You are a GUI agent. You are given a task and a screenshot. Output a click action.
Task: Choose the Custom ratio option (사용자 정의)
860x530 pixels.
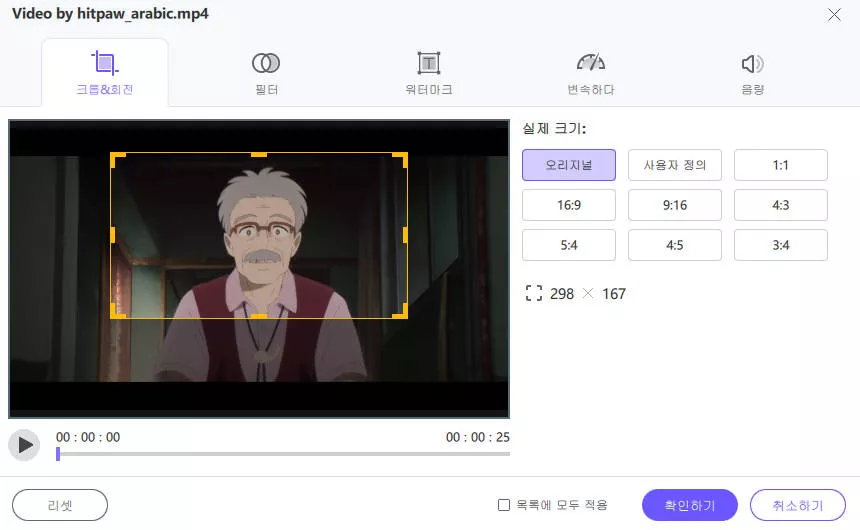click(x=675, y=165)
